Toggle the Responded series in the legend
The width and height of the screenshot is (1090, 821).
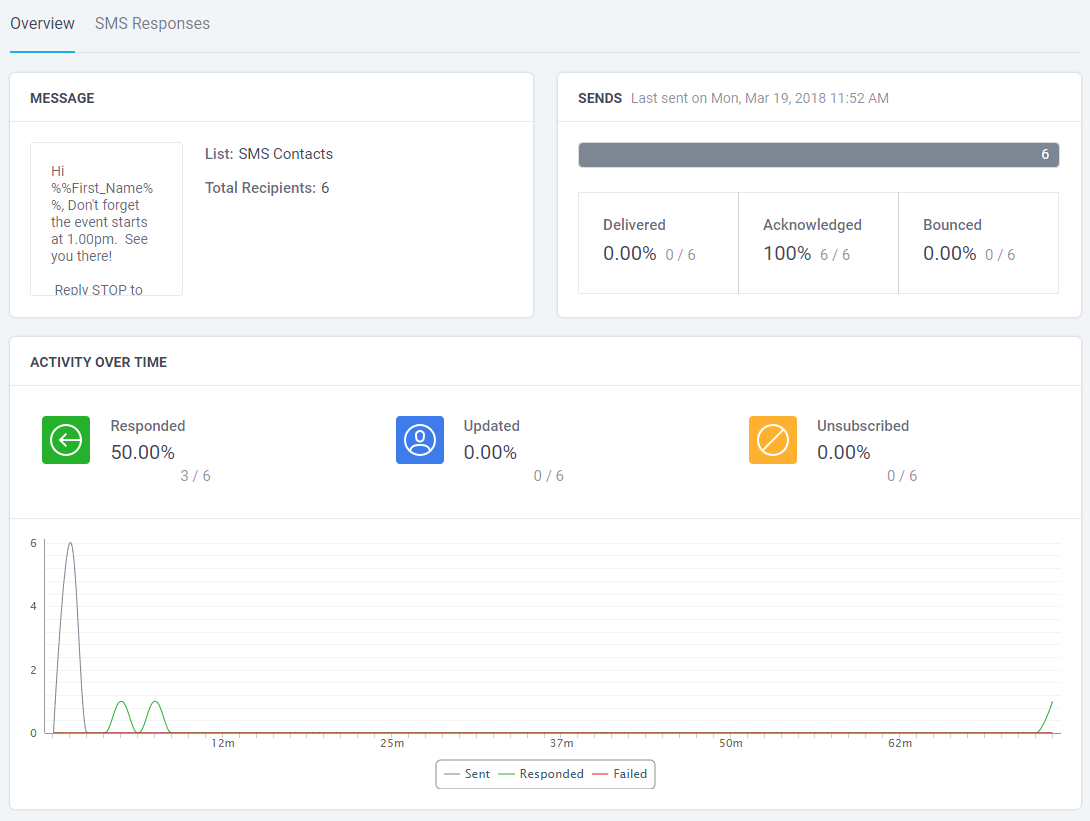pyautogui.click(x=542, y=774)
